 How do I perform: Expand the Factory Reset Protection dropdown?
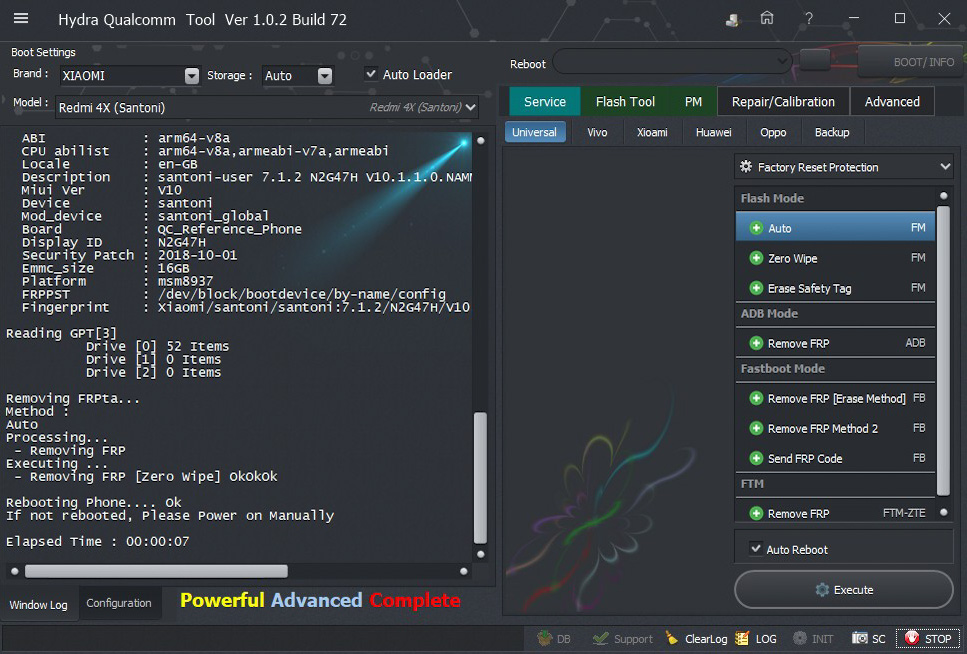tap(945, 167)
